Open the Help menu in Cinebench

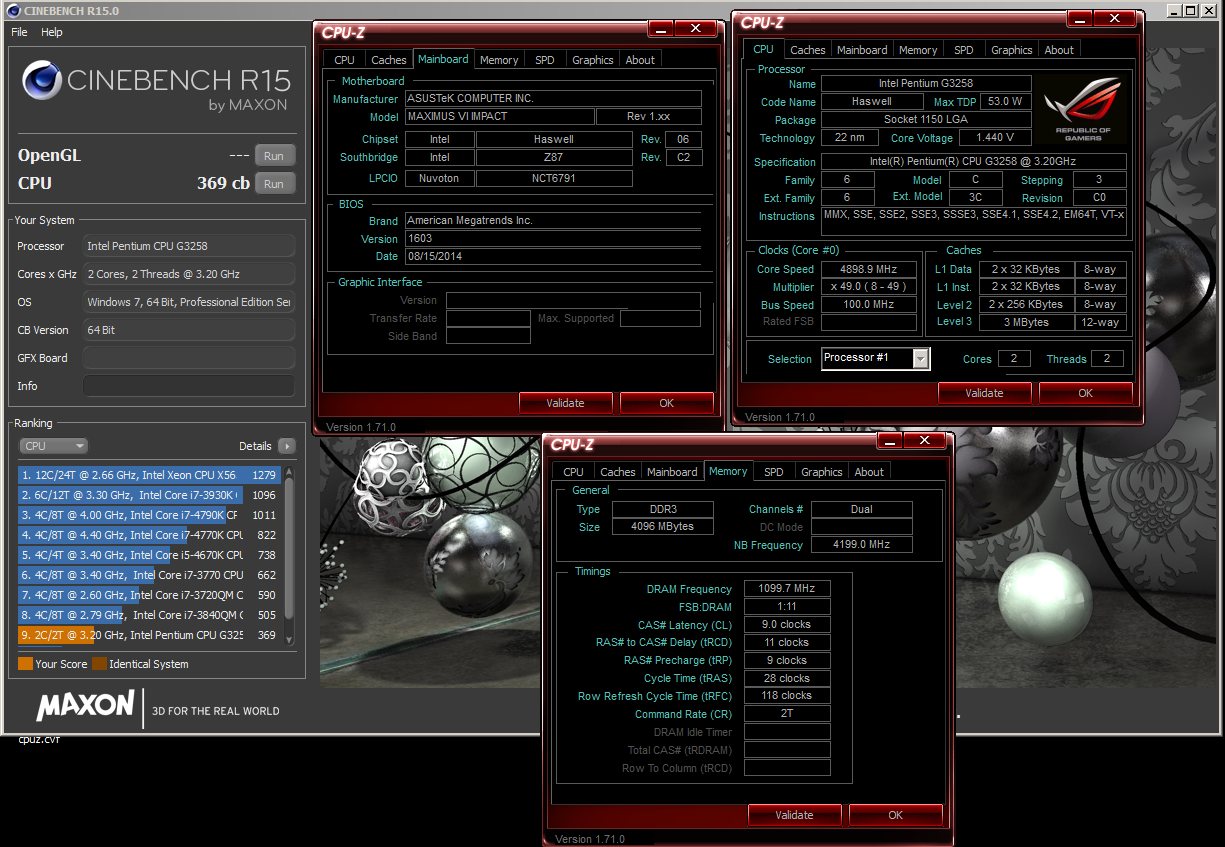click(x=52, y=32)
